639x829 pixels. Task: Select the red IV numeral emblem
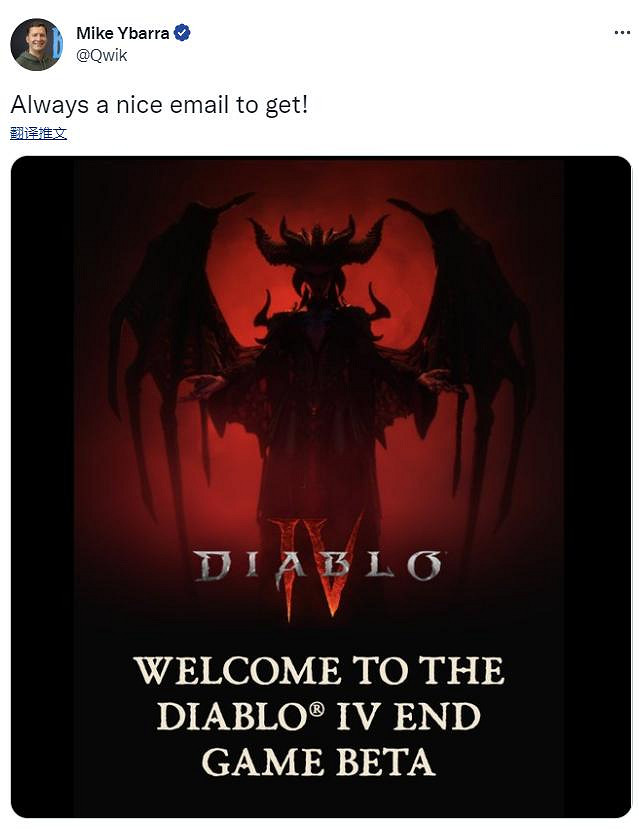317,566
